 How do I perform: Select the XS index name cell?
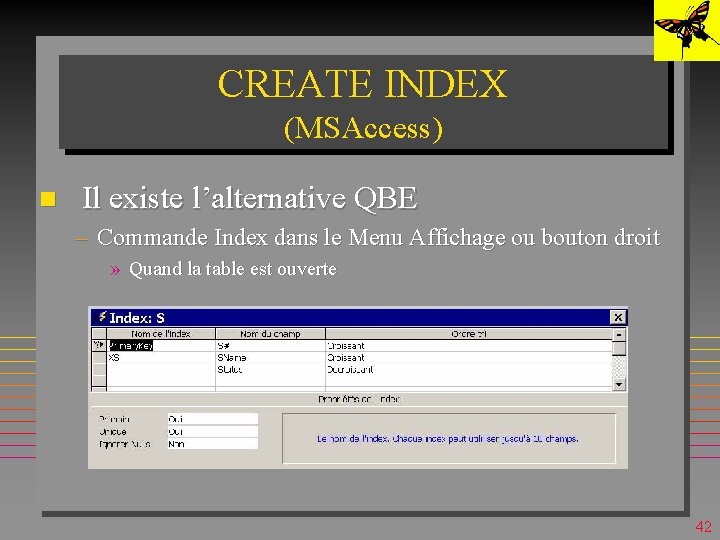point(161,358)
